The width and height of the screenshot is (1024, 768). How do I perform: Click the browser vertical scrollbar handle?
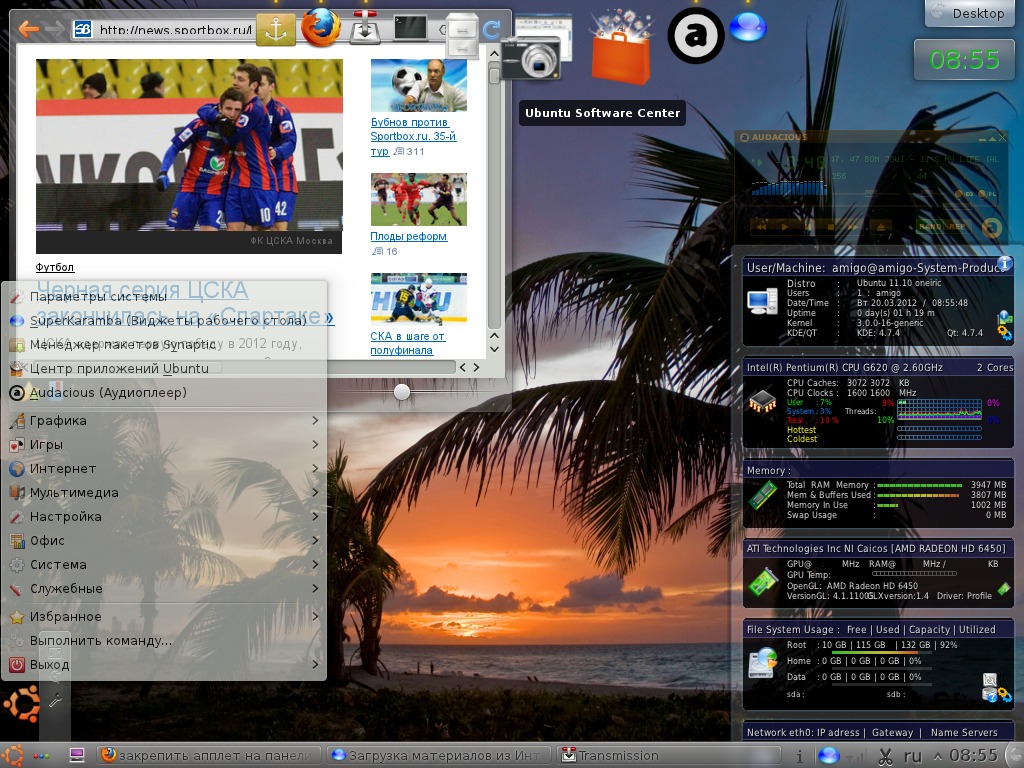point(494,74)
